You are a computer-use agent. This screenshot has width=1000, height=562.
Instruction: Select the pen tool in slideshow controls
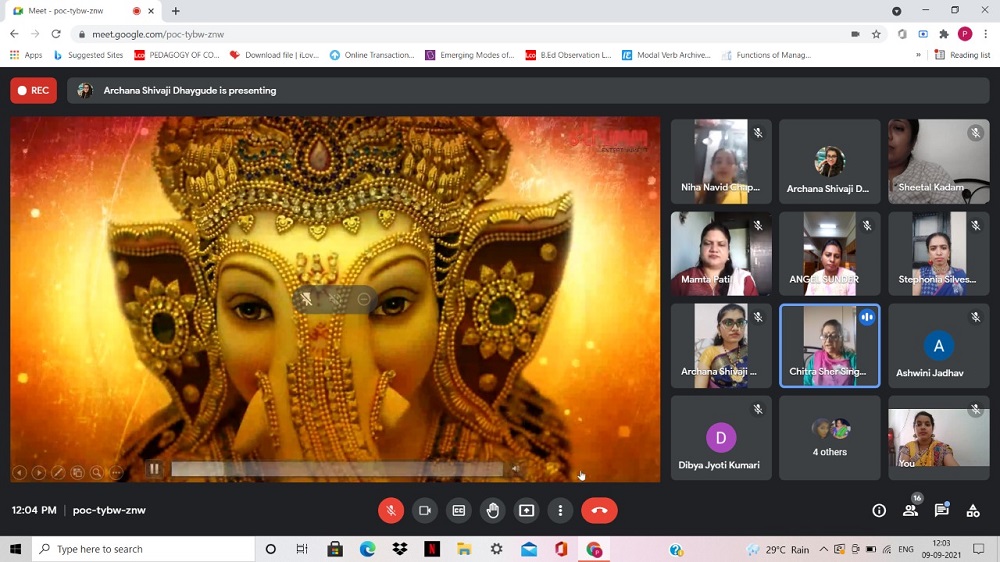point(58,473)
